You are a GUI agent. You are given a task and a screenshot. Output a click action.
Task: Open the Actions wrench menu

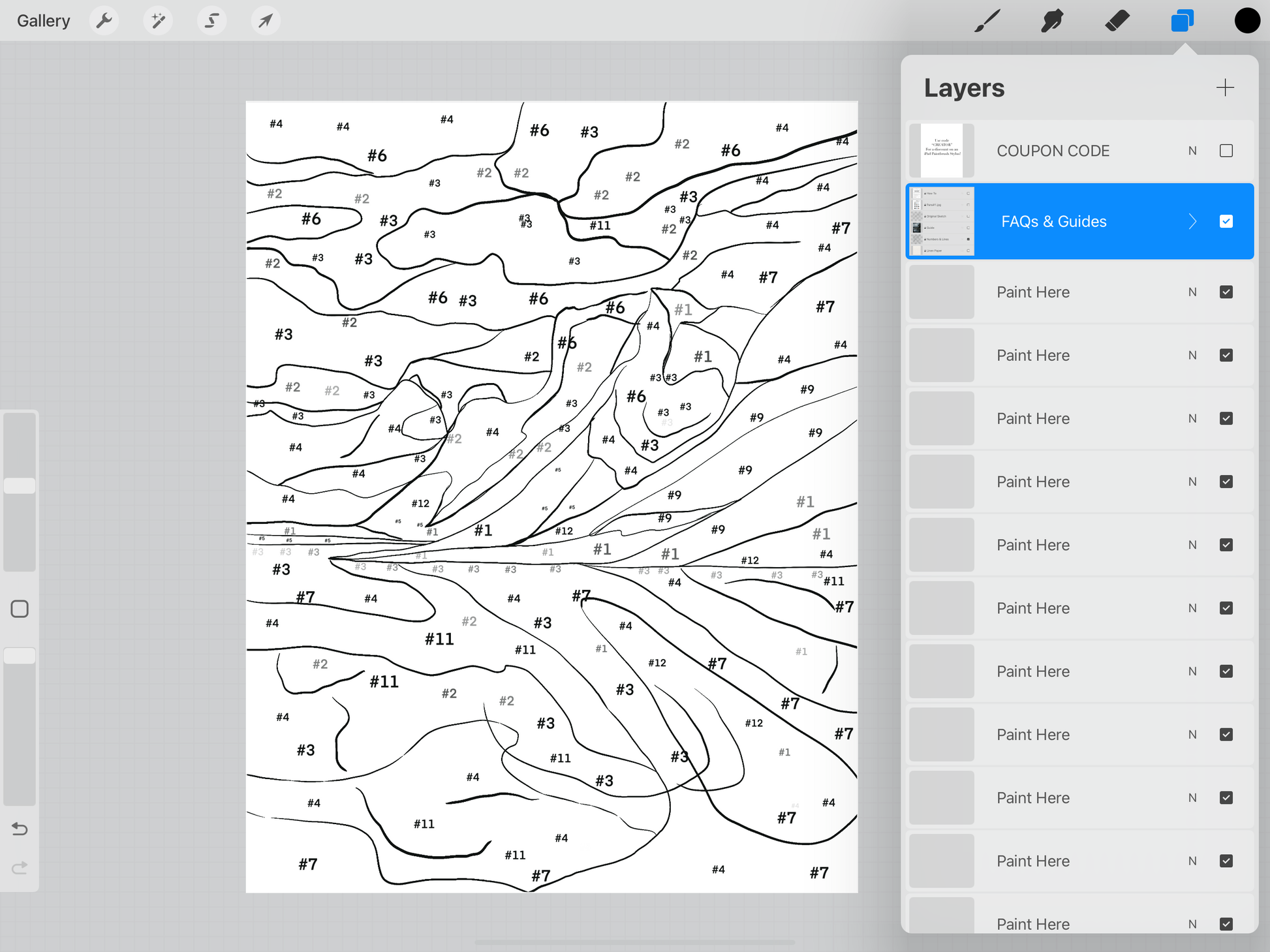104,21
